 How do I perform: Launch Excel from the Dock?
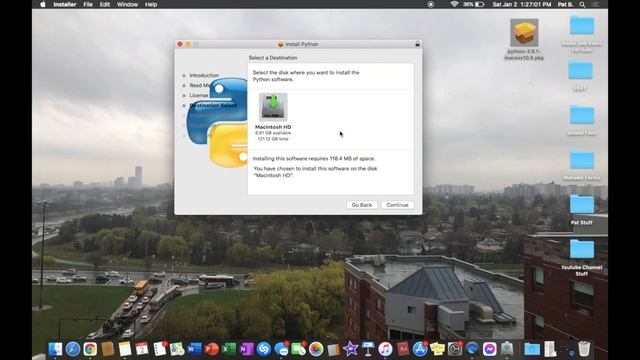(x=229, y=349)
